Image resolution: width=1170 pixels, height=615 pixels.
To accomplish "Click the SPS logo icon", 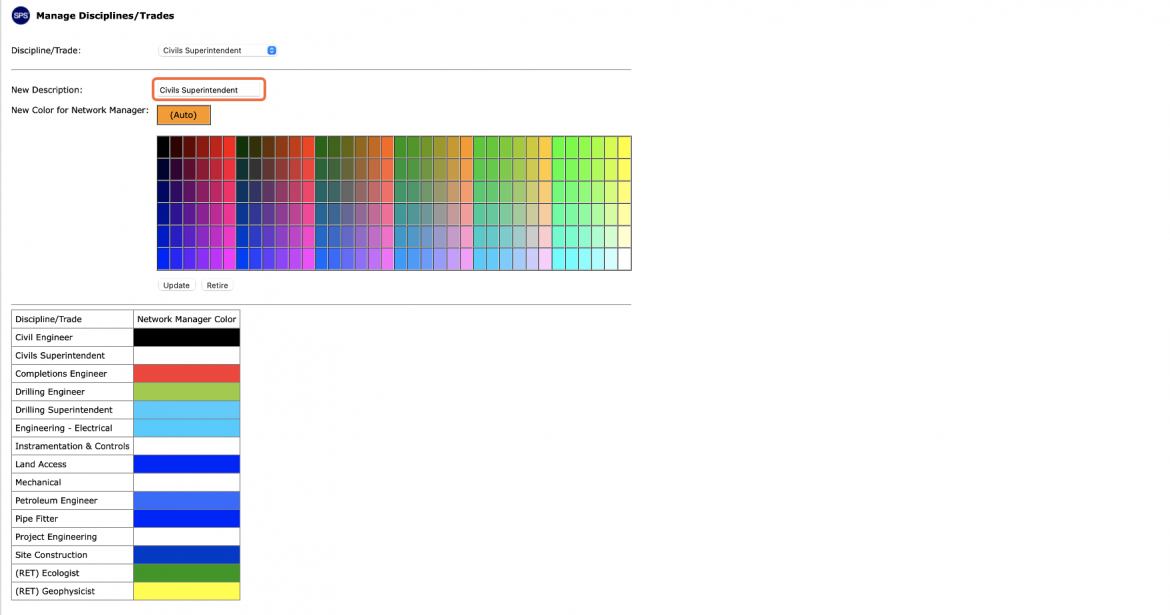I will [x=21, y=15].
